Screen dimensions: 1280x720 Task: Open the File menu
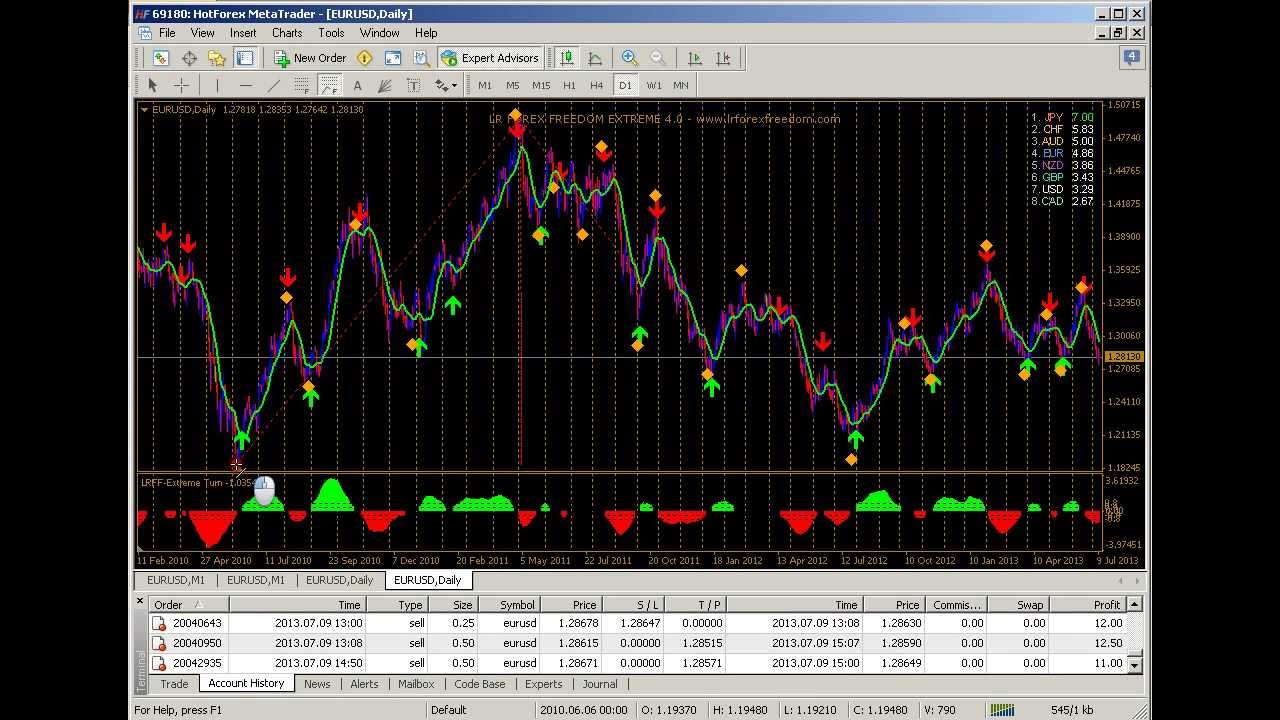coord(167,33)
